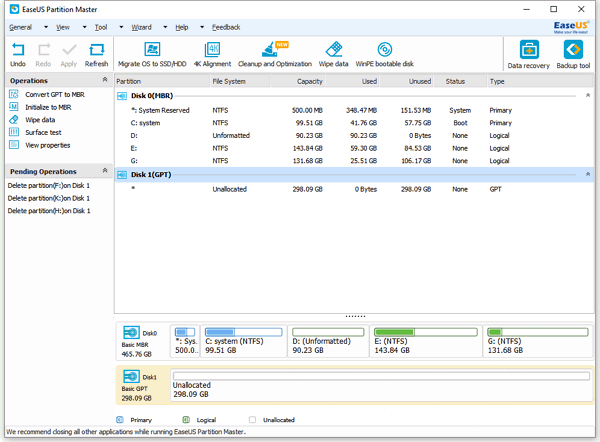This screenshot has height=442, width=600.
Task: Select pending Delete partition(F:) on Disk 1
Action: (49, 186)
